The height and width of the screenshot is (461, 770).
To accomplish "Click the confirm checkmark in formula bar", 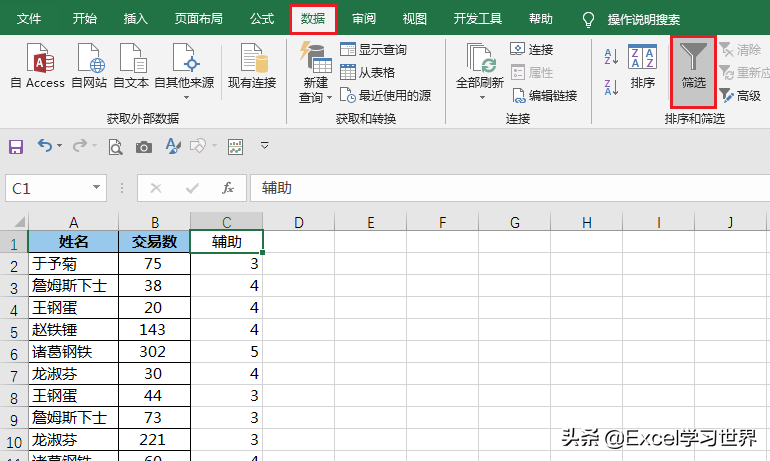I will tap(192, 188).
